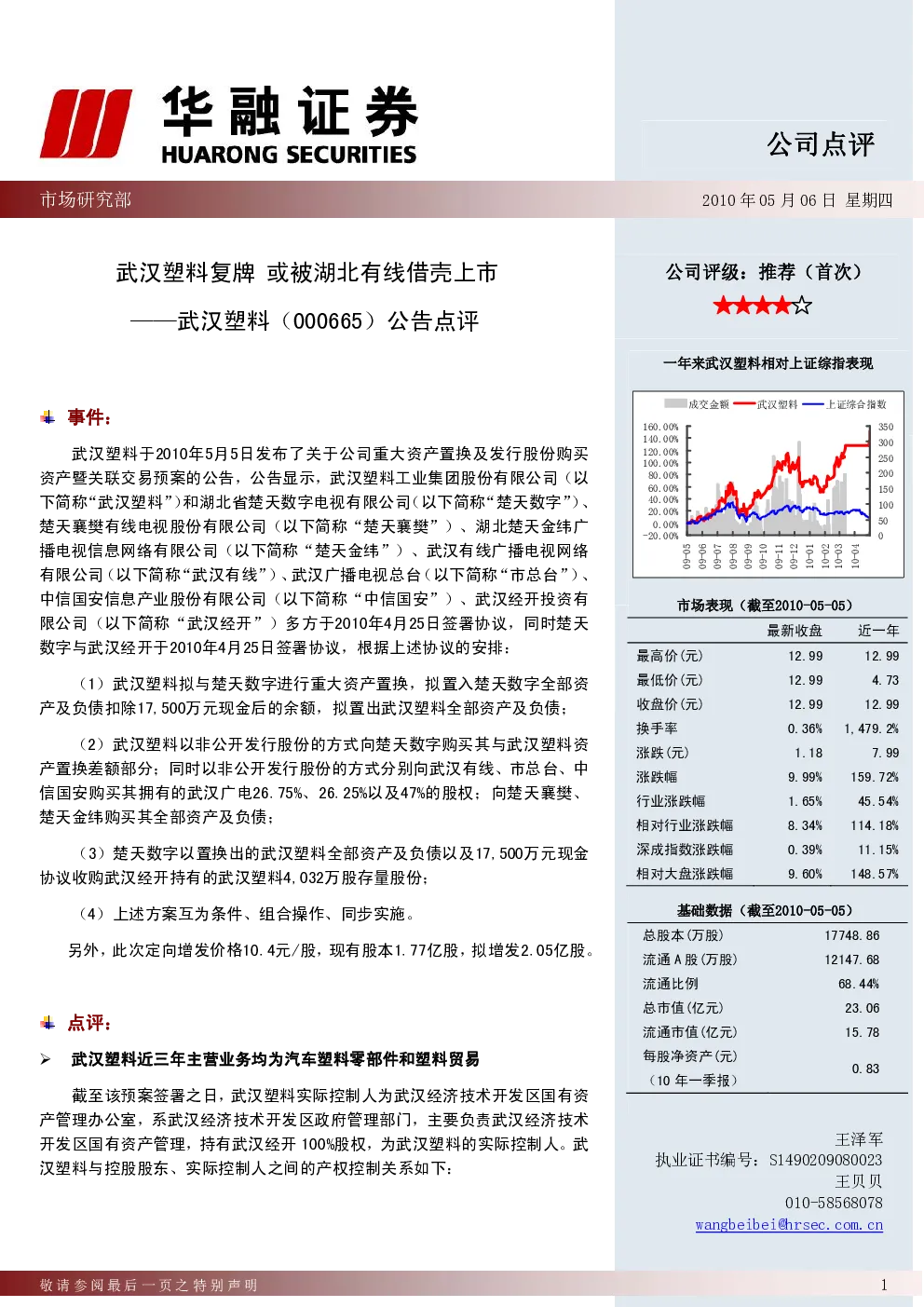Click the 收盘价(元) row label

click(x=669, y=704)
